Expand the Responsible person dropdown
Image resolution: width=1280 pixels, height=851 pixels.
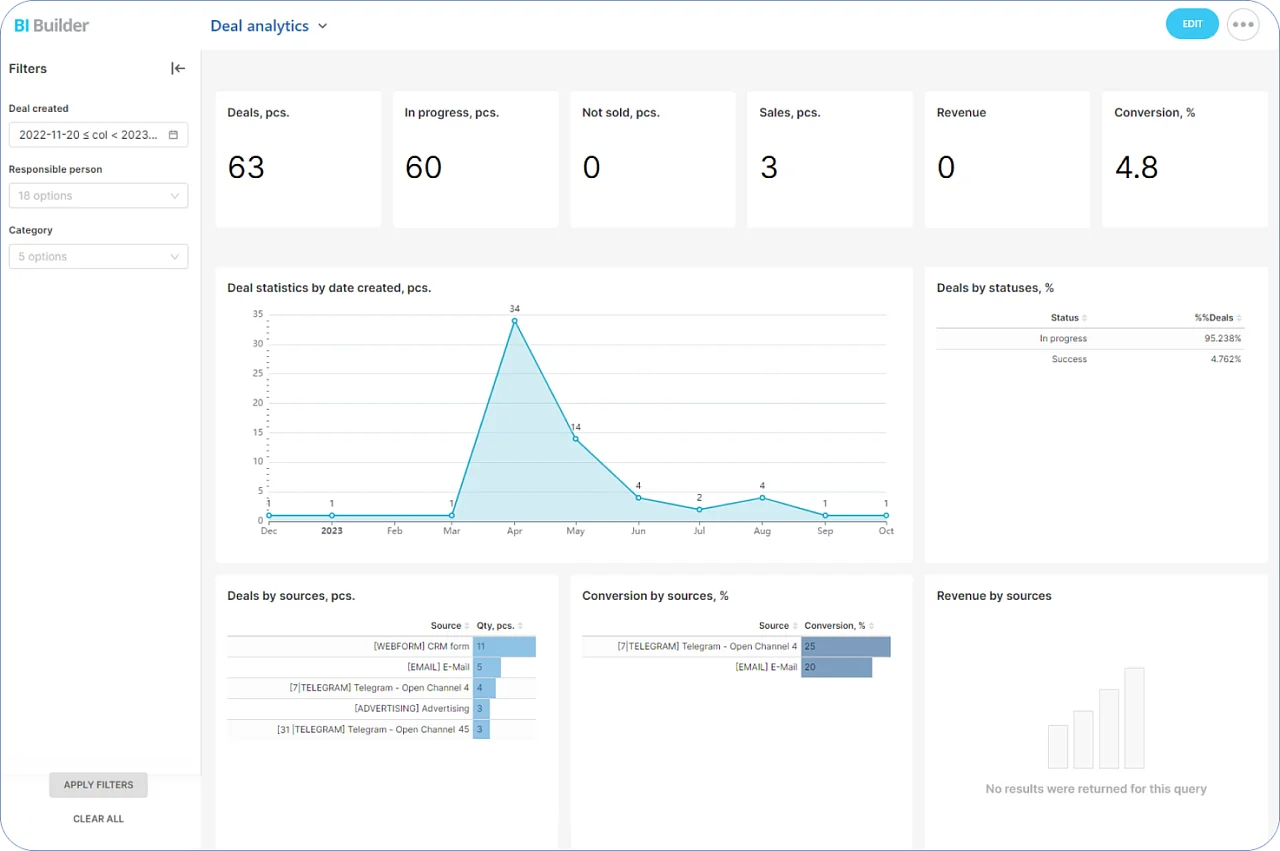(x=98, y=196)
